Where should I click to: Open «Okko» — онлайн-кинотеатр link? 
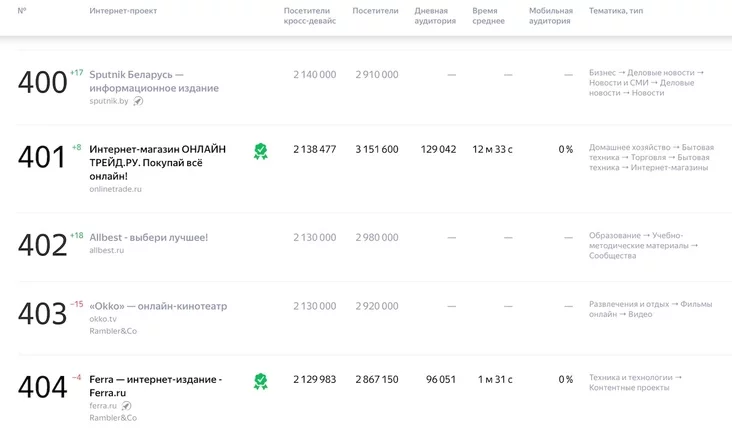(x=158, y=306)
